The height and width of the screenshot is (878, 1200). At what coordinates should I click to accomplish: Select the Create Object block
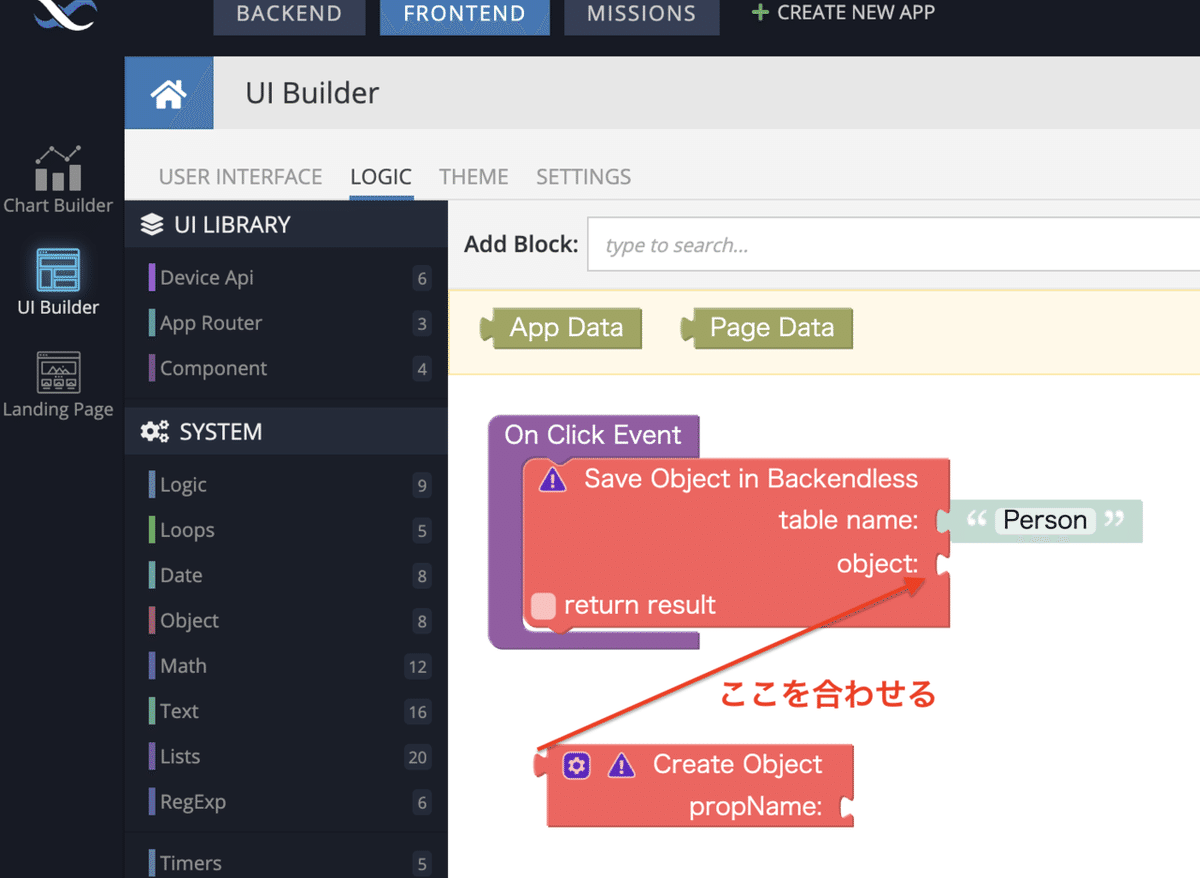tap(694, 785)
